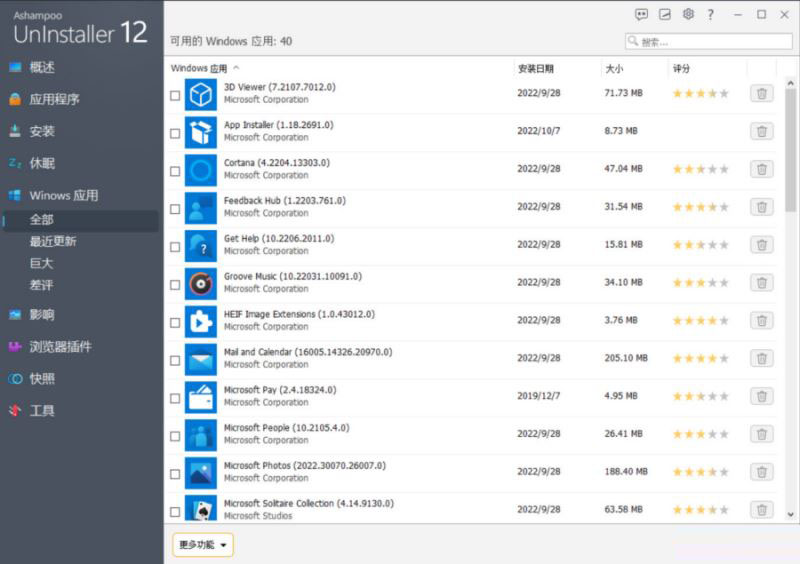Open the help question mark icon
800x564 pixels.
click(711, 14)
